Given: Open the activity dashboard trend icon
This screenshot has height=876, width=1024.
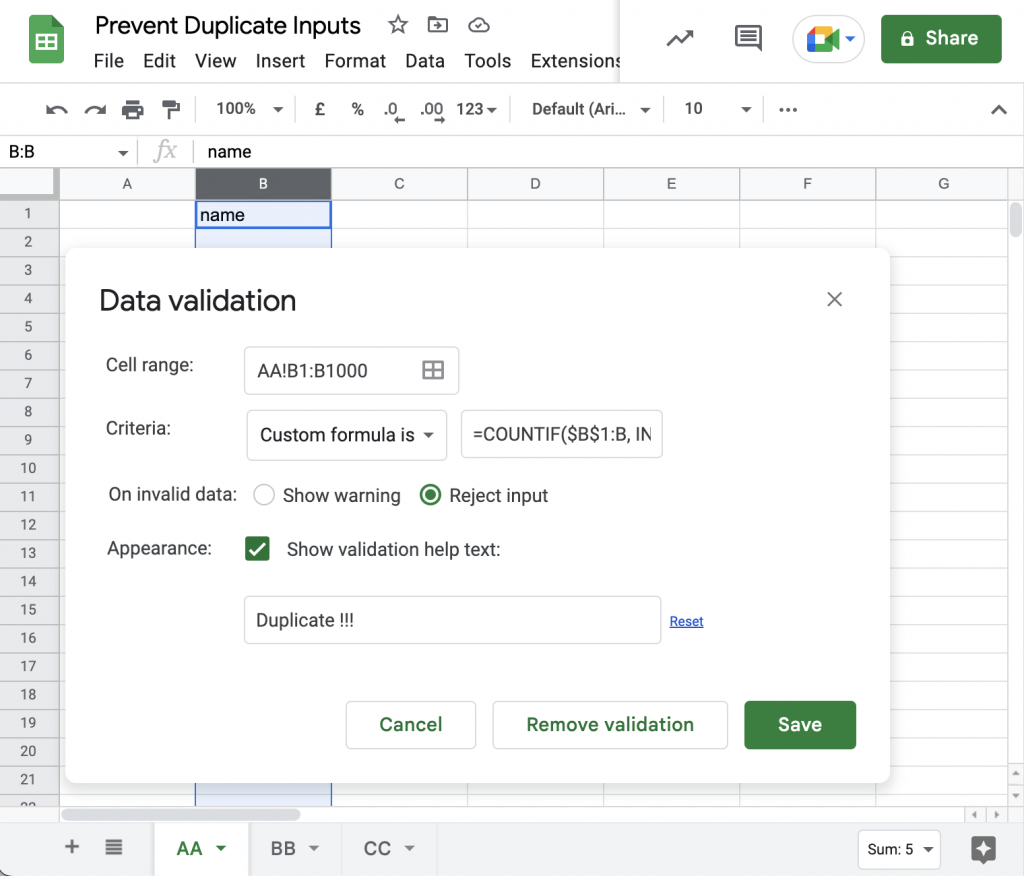Looking at the screenshot, I should click(x=680, y=39).
